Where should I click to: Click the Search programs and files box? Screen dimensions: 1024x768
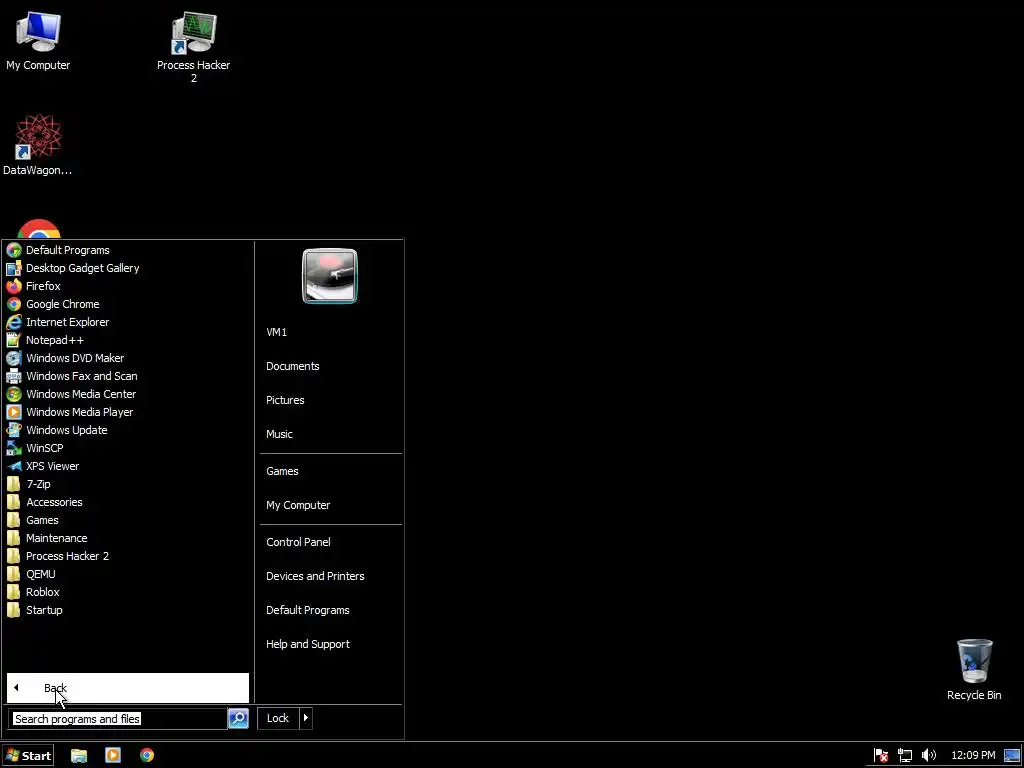(x=118, y=719)
